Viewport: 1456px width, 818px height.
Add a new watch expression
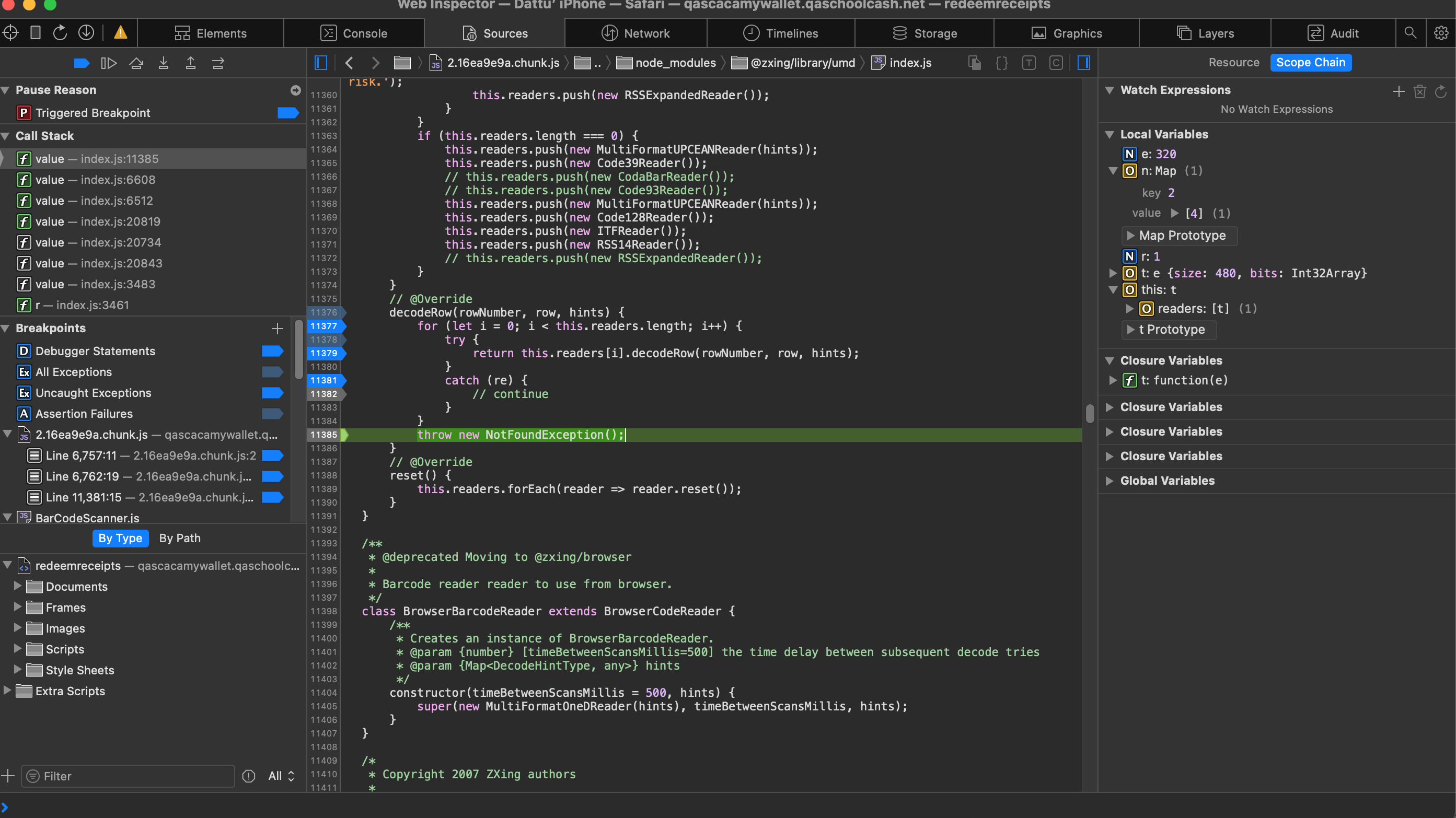1399,91
